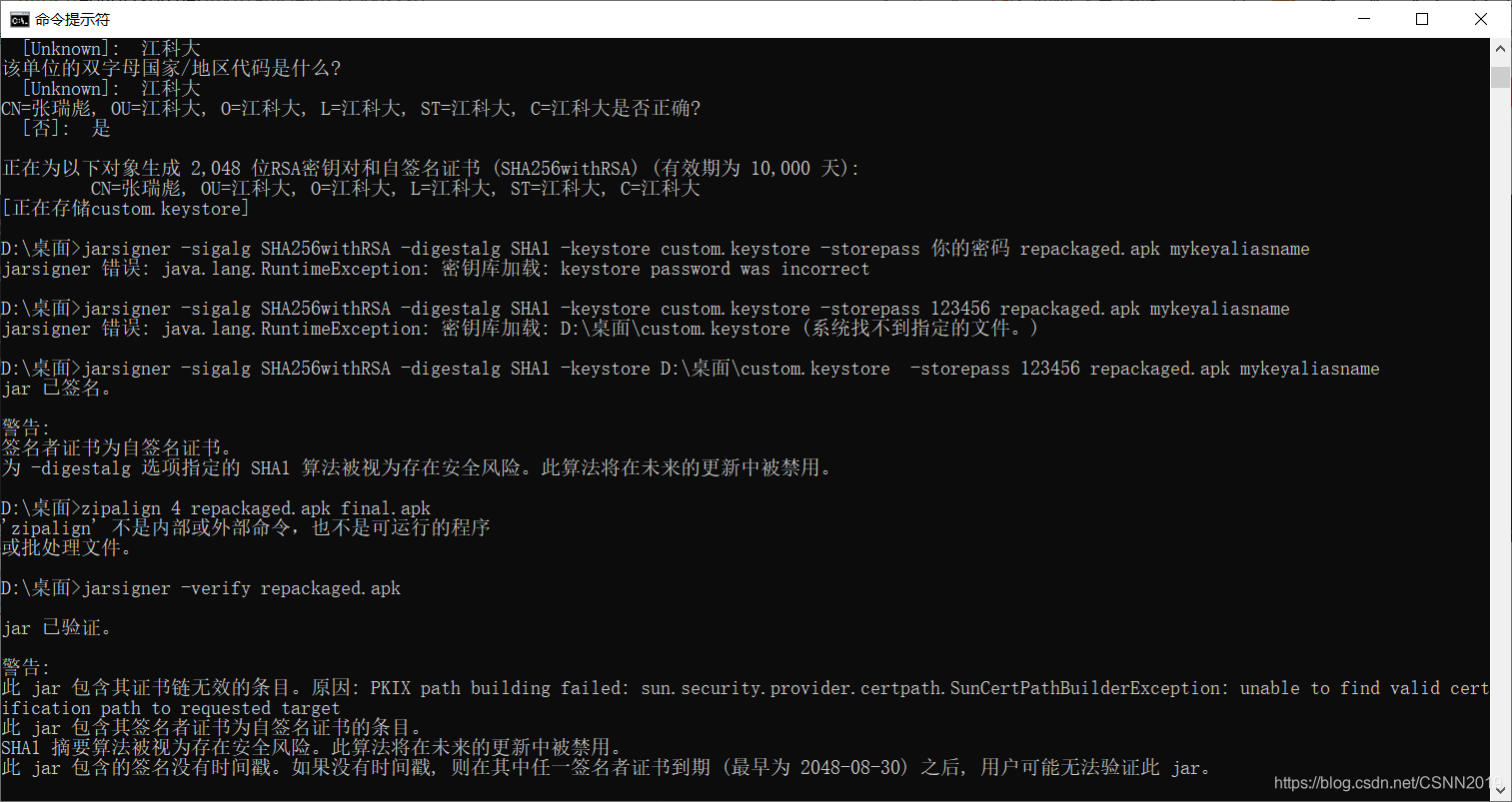1512x802 pixels.
Task: Click the scrollbar up arrow
Action: (x=1501, y=48)
